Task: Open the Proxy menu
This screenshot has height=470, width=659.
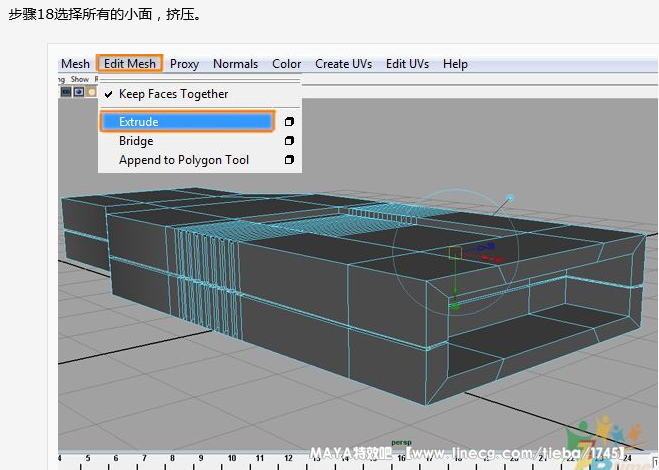Action: tap(184, 64)
